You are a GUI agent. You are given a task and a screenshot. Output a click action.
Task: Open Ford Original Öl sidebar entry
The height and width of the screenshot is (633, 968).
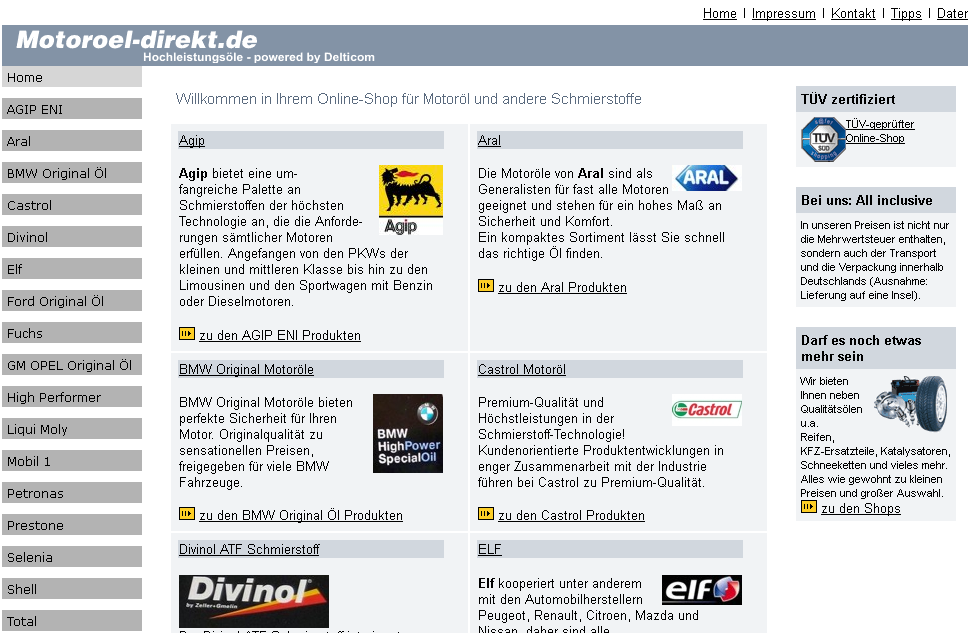(72, 301)
